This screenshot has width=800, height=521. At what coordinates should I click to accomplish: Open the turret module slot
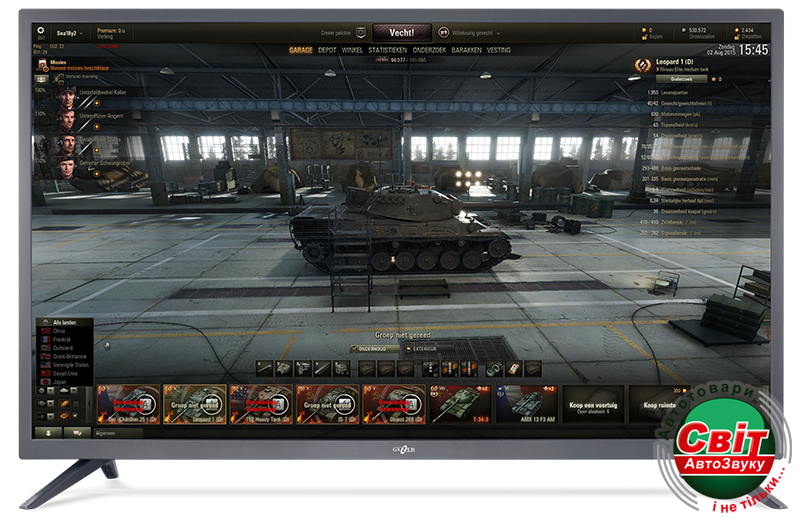[282, 368]
